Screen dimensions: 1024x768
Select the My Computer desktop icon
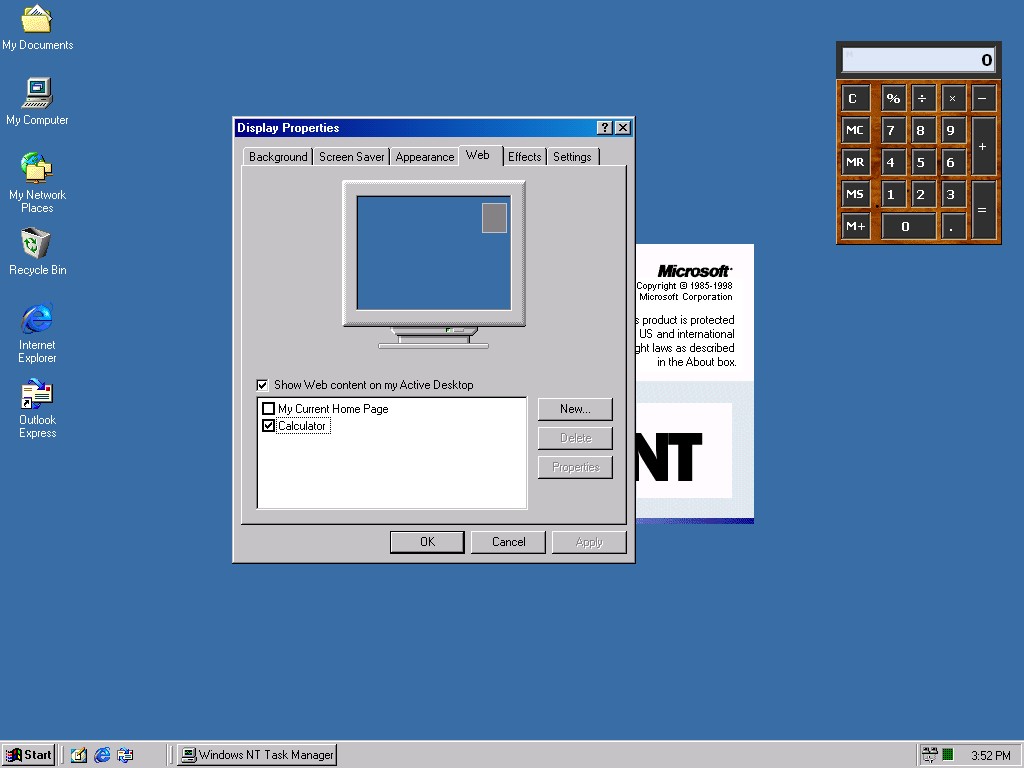pyautogui.click(x=37, y=102)
